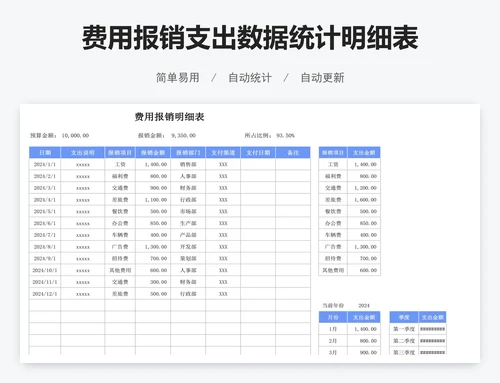Select 福利费 in the 2024/2/1 row
Screen dimensions: 500x383
click(x=120, y=176)
